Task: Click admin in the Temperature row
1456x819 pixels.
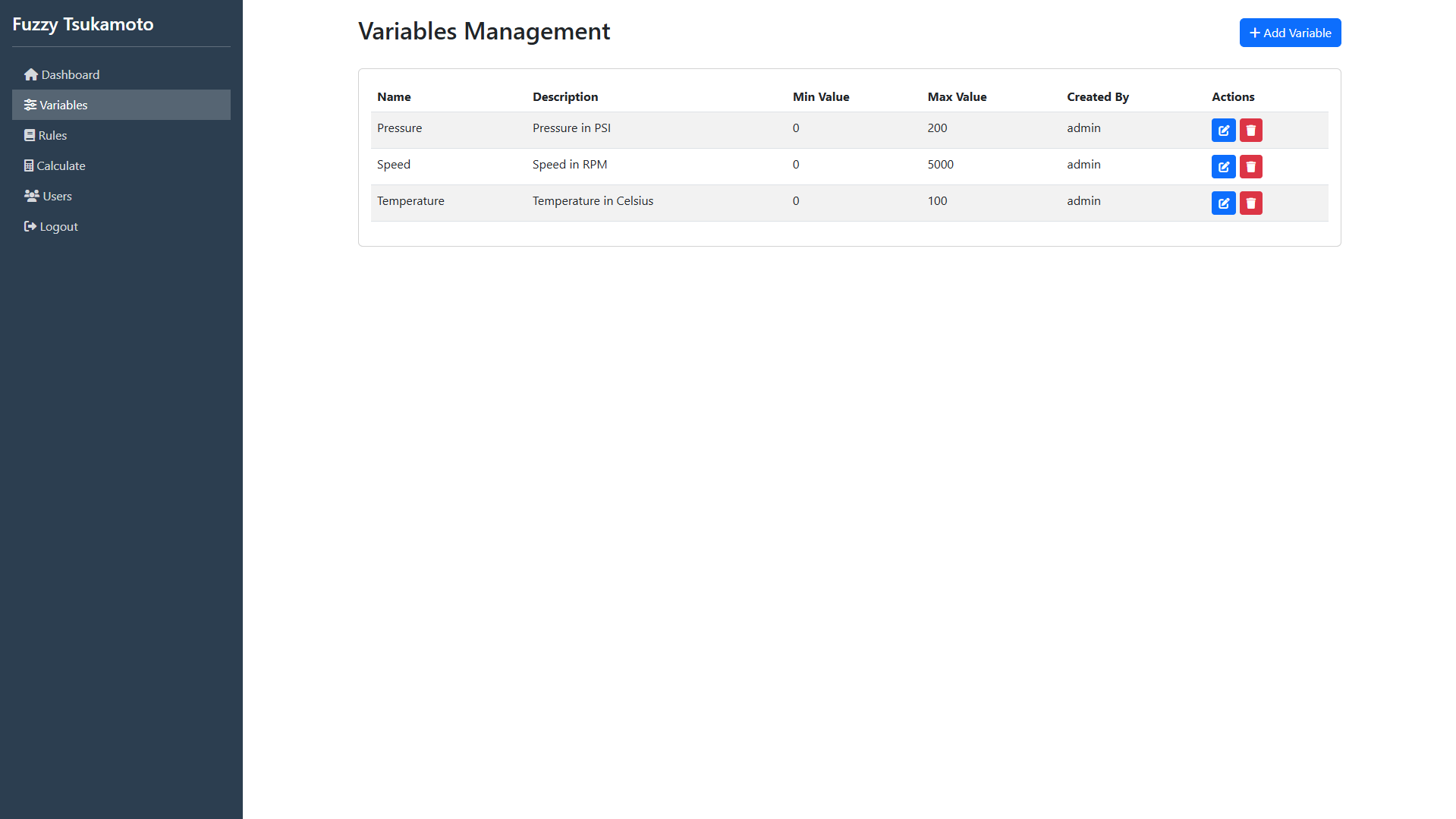Action: [x=1083, y=201]
